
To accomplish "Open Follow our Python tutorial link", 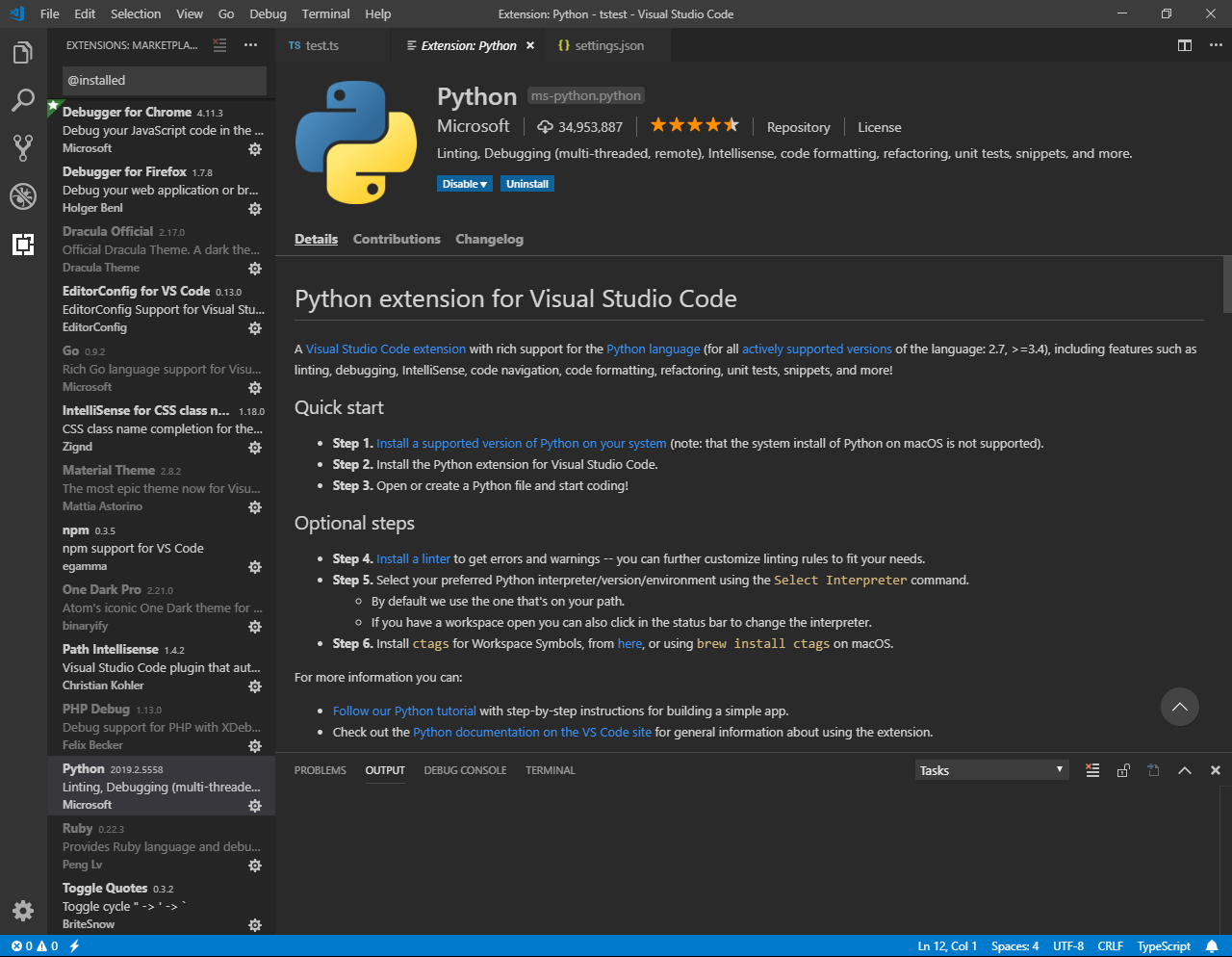I will 404,711.
